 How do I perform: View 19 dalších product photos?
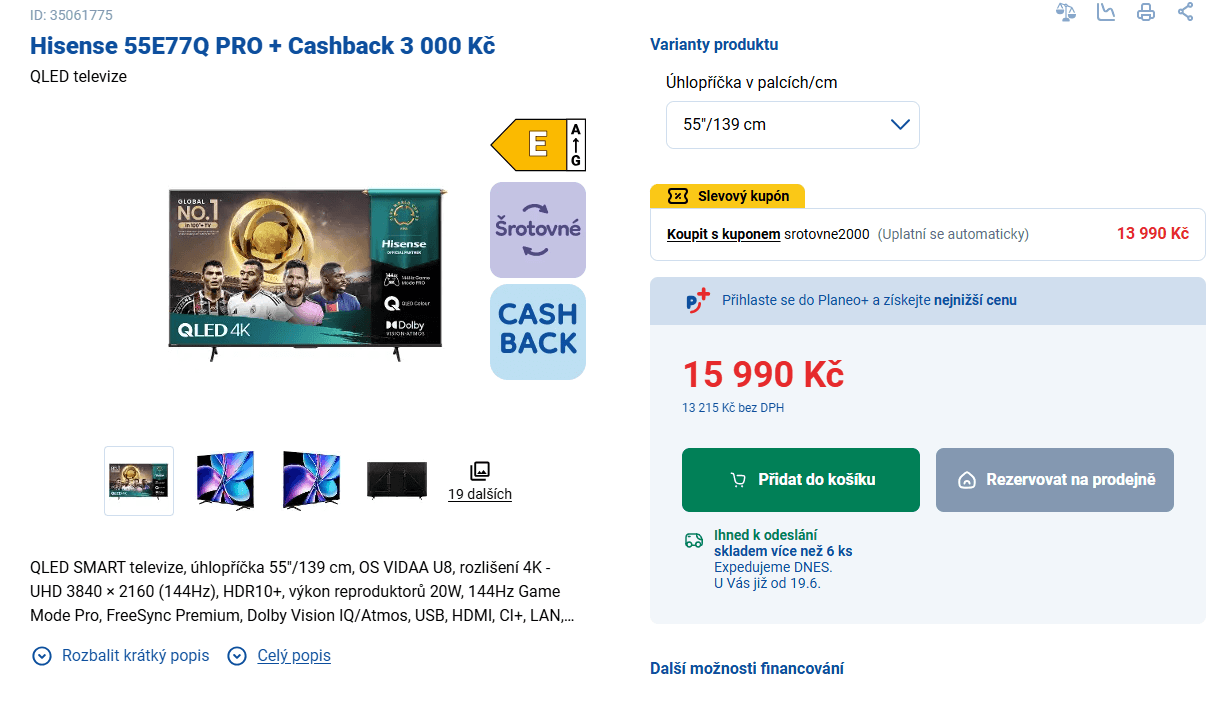(x=480, y=494)
